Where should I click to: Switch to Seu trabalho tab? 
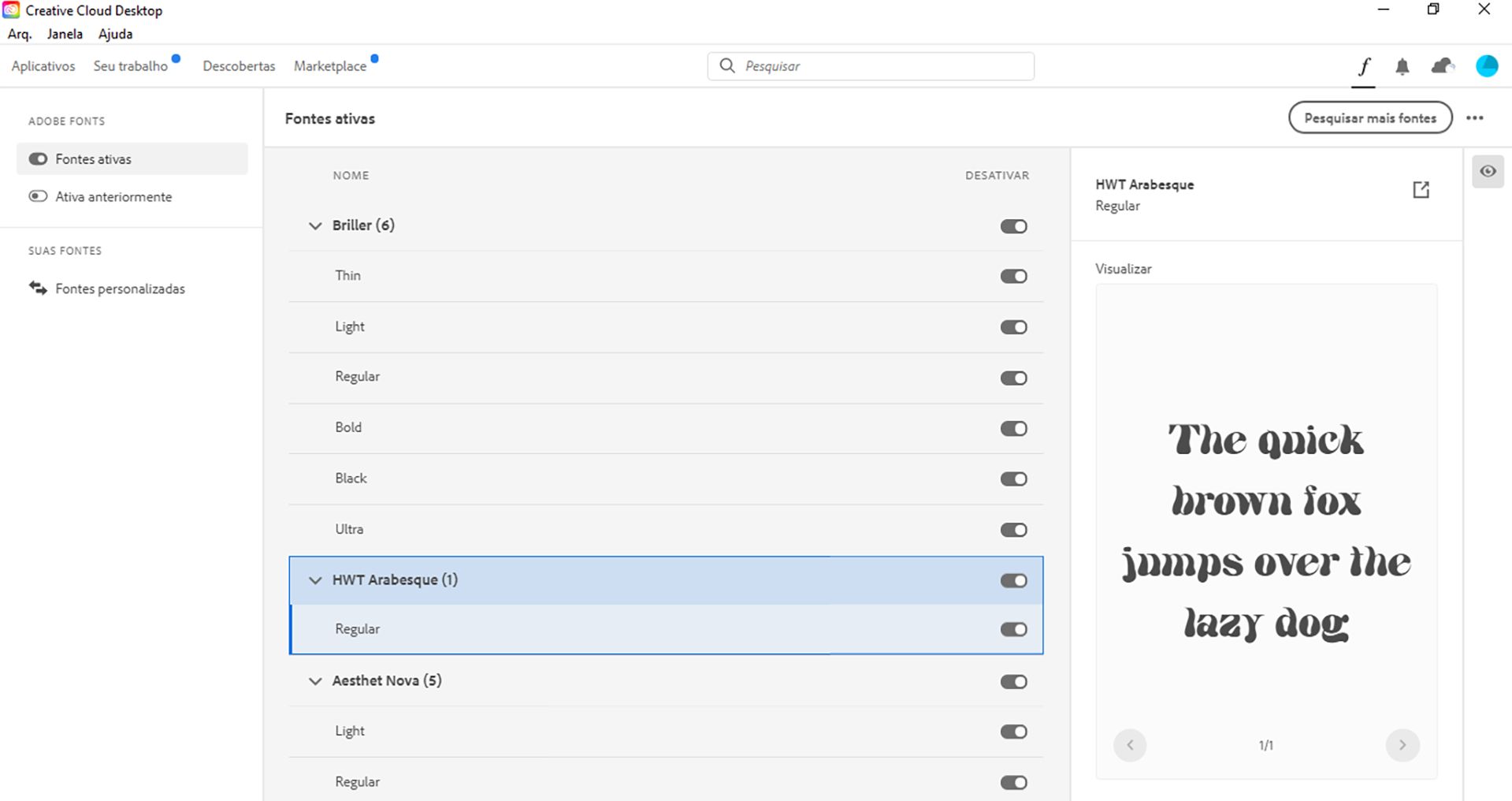coord(131,66)
